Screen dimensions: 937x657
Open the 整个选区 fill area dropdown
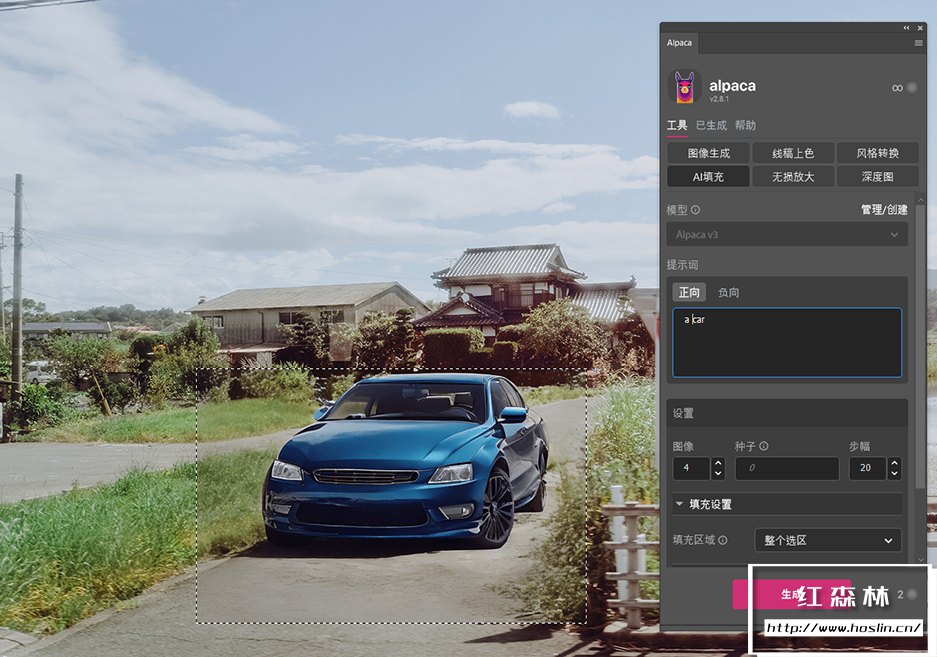pyautogui.click(x=828, y=540)
